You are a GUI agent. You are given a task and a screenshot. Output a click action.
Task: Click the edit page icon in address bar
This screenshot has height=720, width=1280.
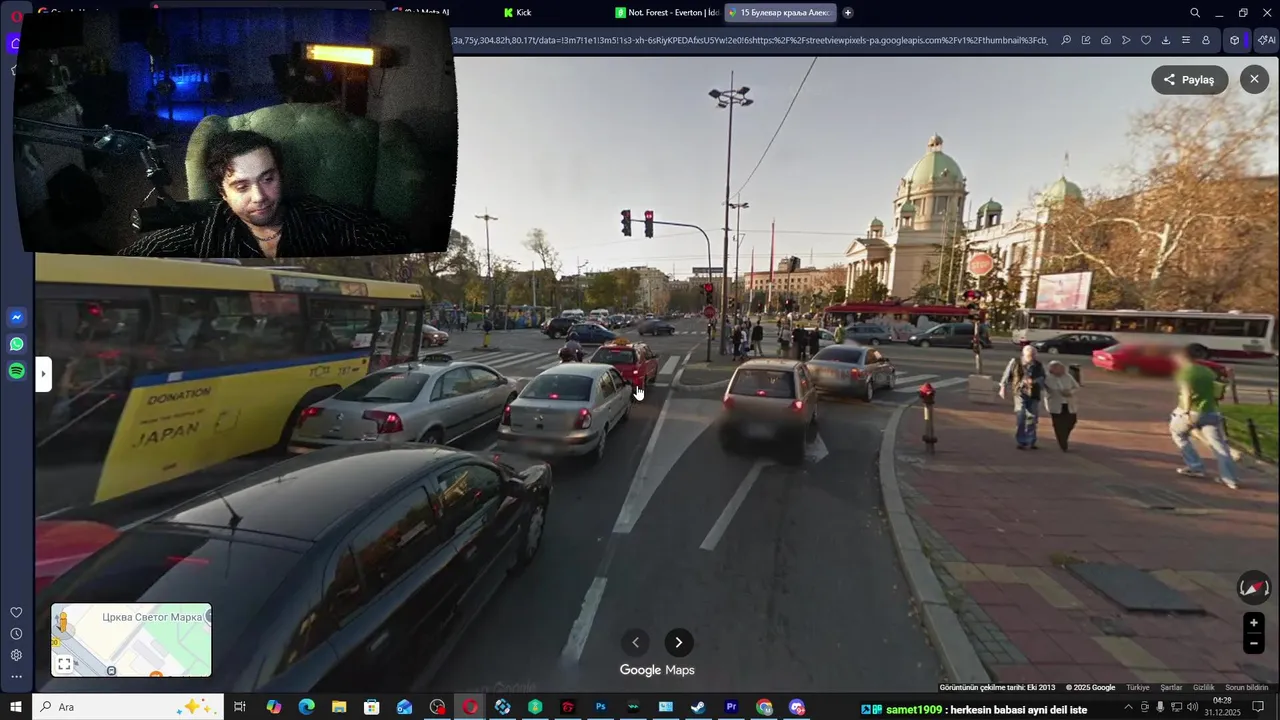click(x=1086, y=40)
